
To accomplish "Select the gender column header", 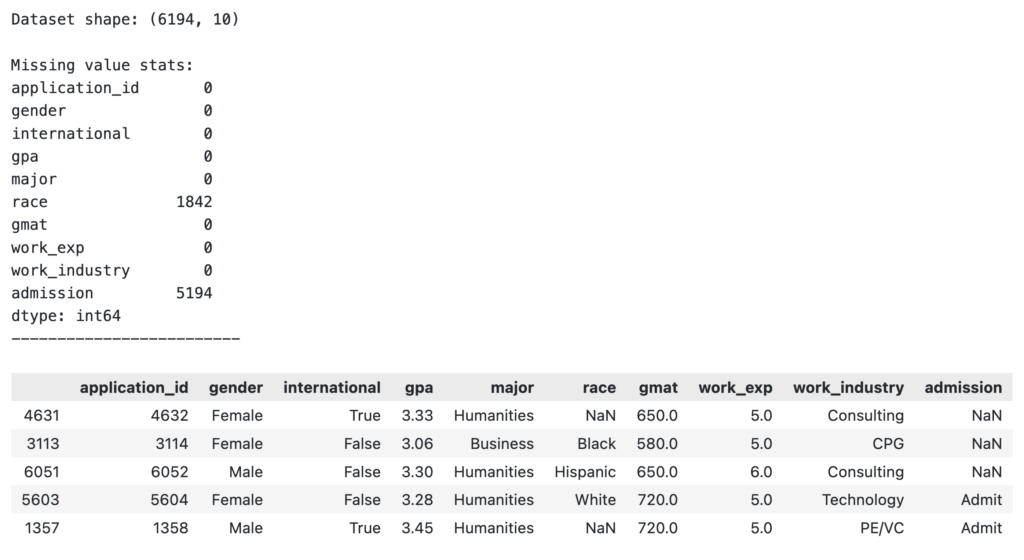I will tap(235, 387).
